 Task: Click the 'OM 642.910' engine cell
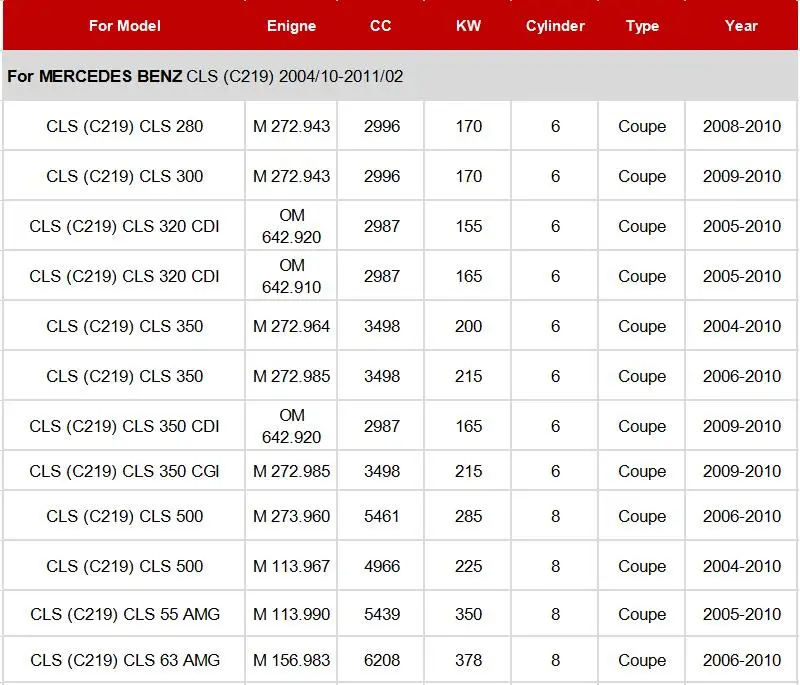[x=291, y=276]
